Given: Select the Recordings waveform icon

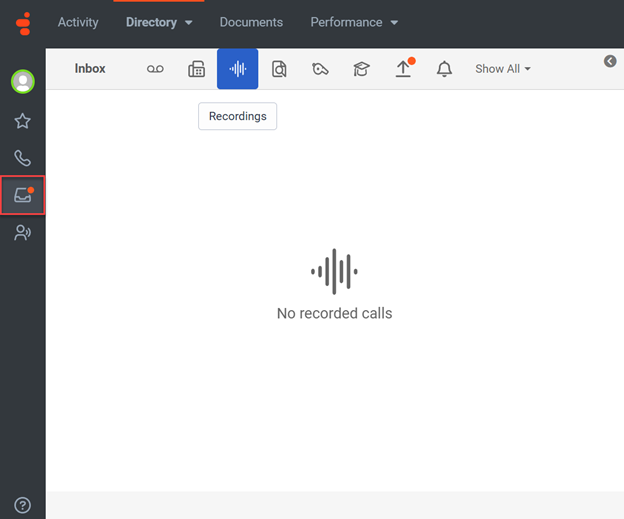Looking at the screenshot, I should coord(237,69).
